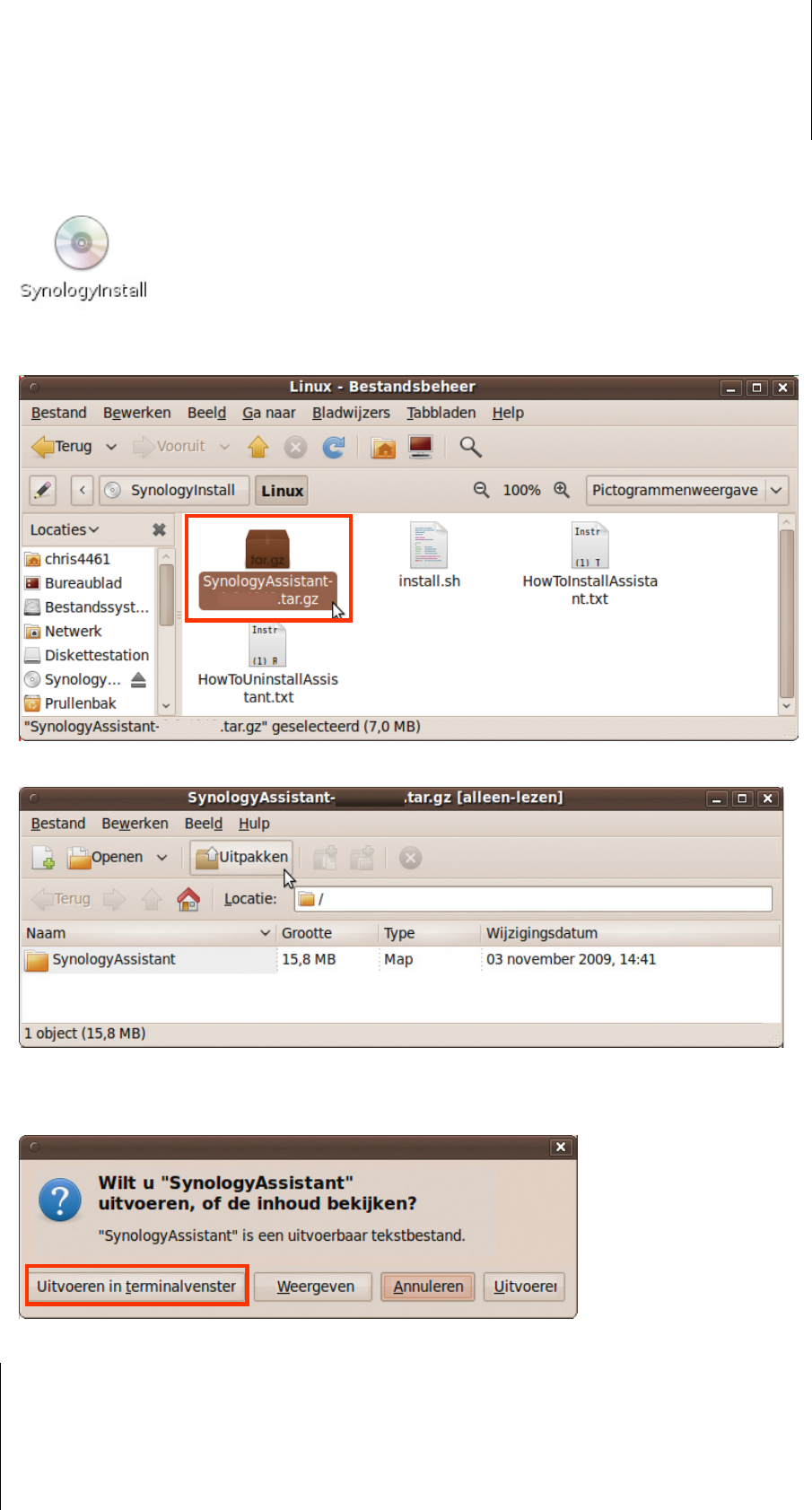Click the home icon in archive window

click(x=188, y=899)
